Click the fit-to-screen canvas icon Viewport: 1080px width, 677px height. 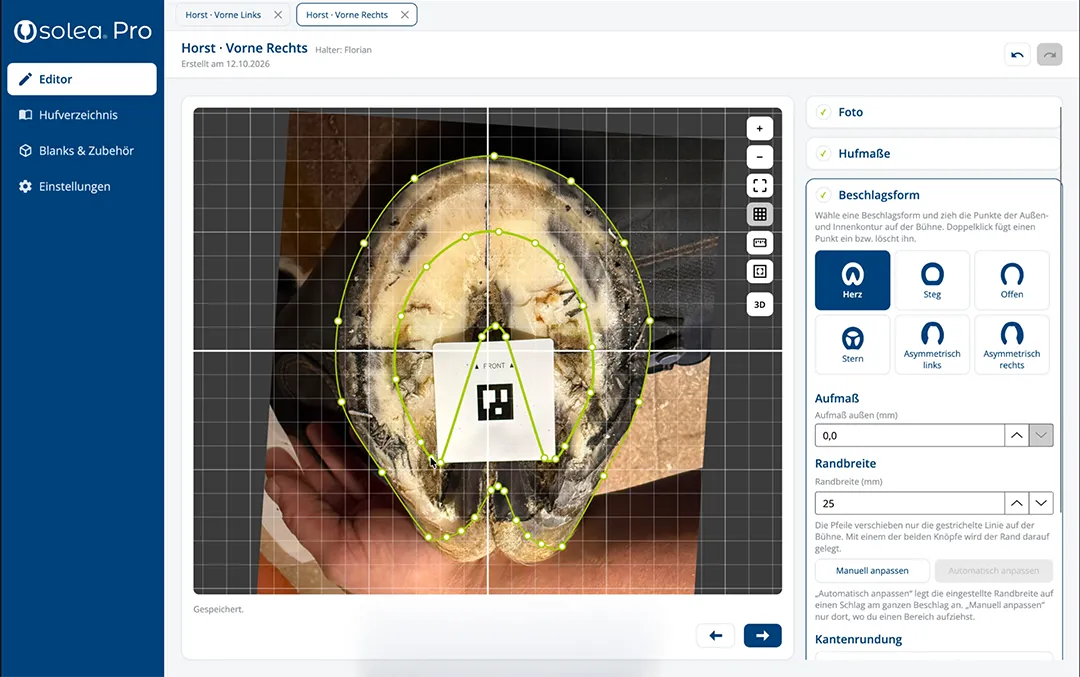(760, 186)
